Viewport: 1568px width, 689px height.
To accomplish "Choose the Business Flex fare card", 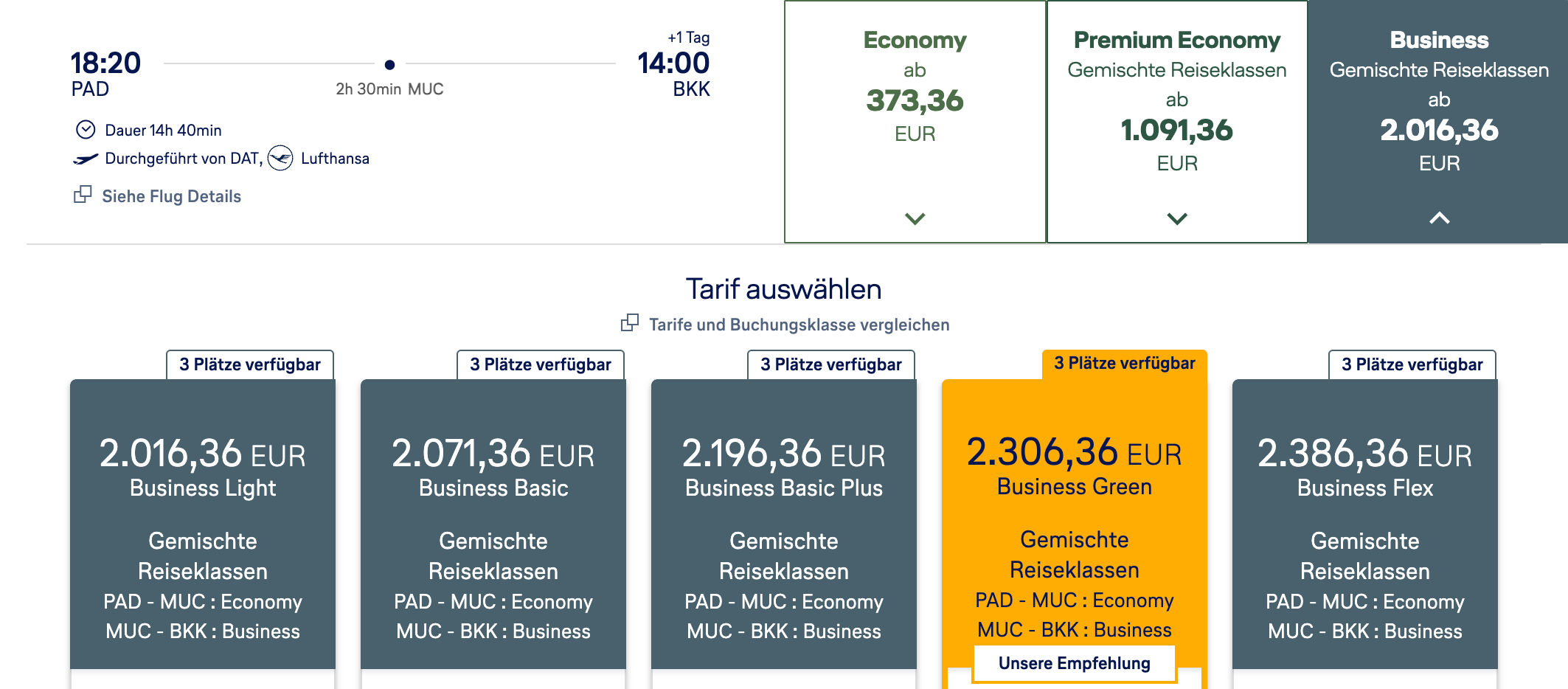I will tap(1365, 524).
